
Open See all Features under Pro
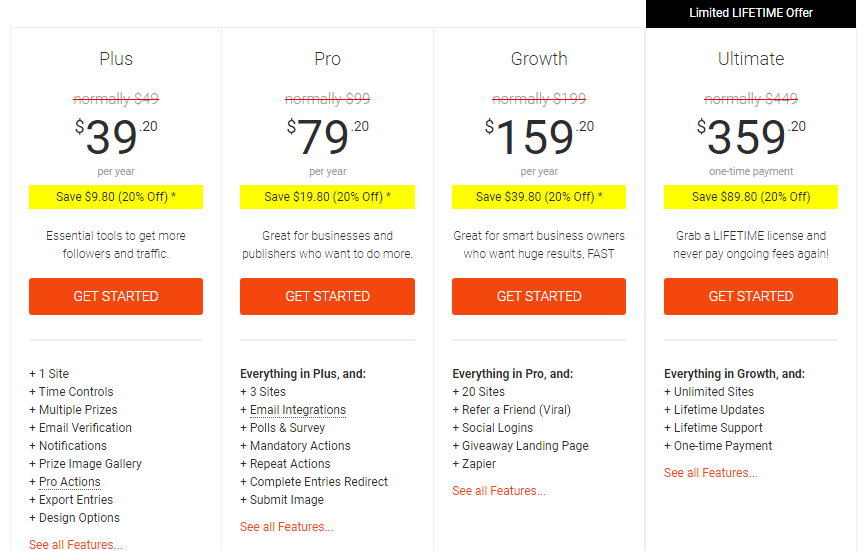(x=287, y=527)
